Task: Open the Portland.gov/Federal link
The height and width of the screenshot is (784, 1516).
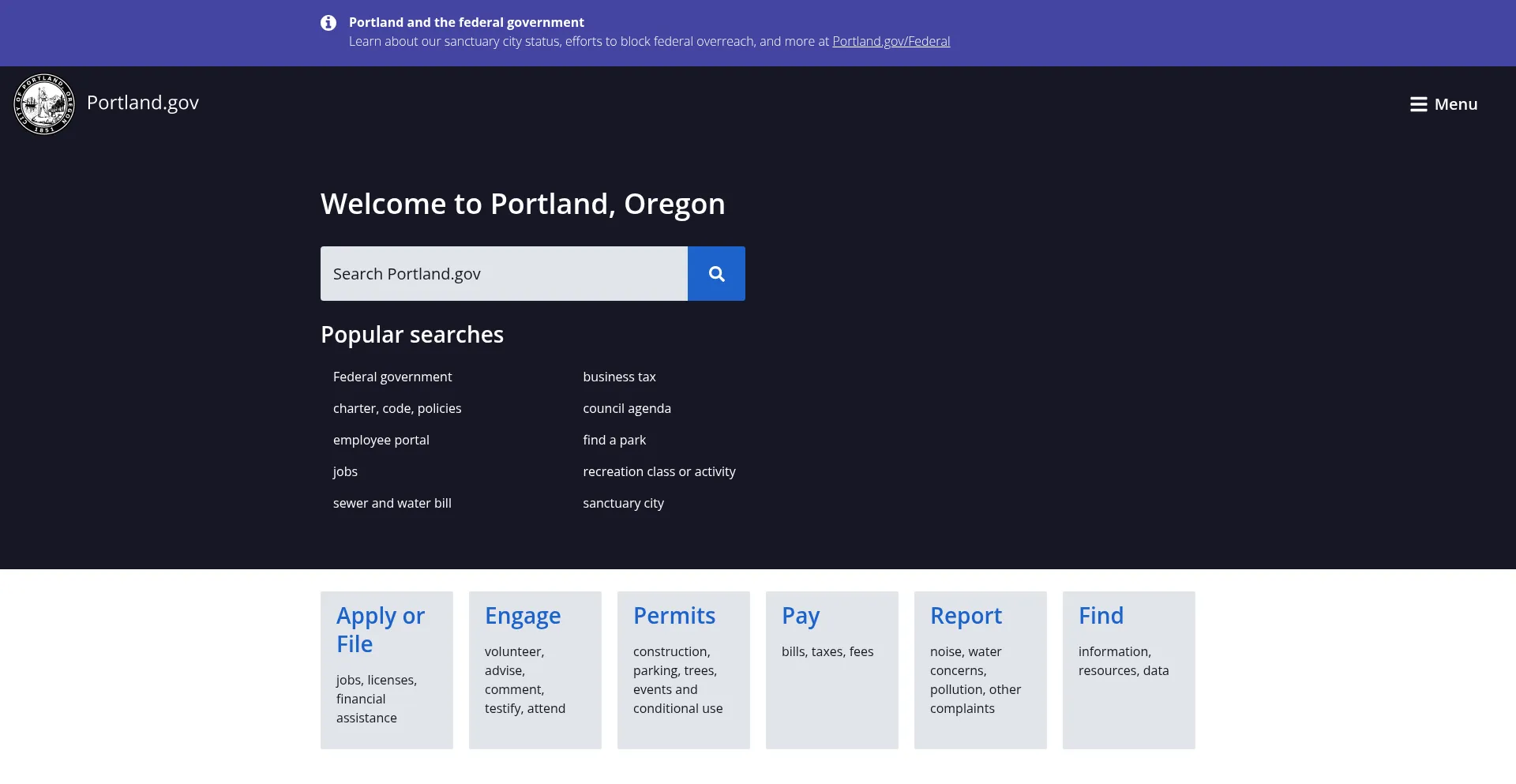Action: point(891,42)
